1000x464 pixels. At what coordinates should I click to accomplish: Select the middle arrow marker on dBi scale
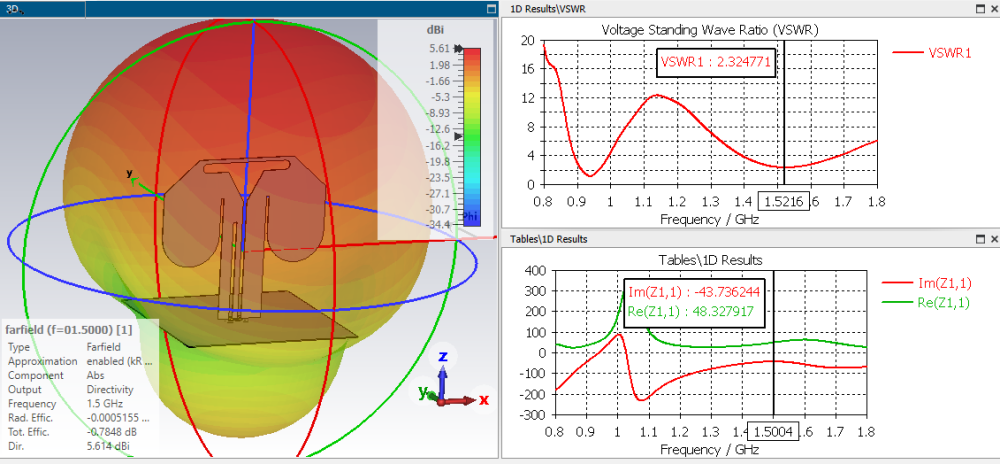click(457, 136)
